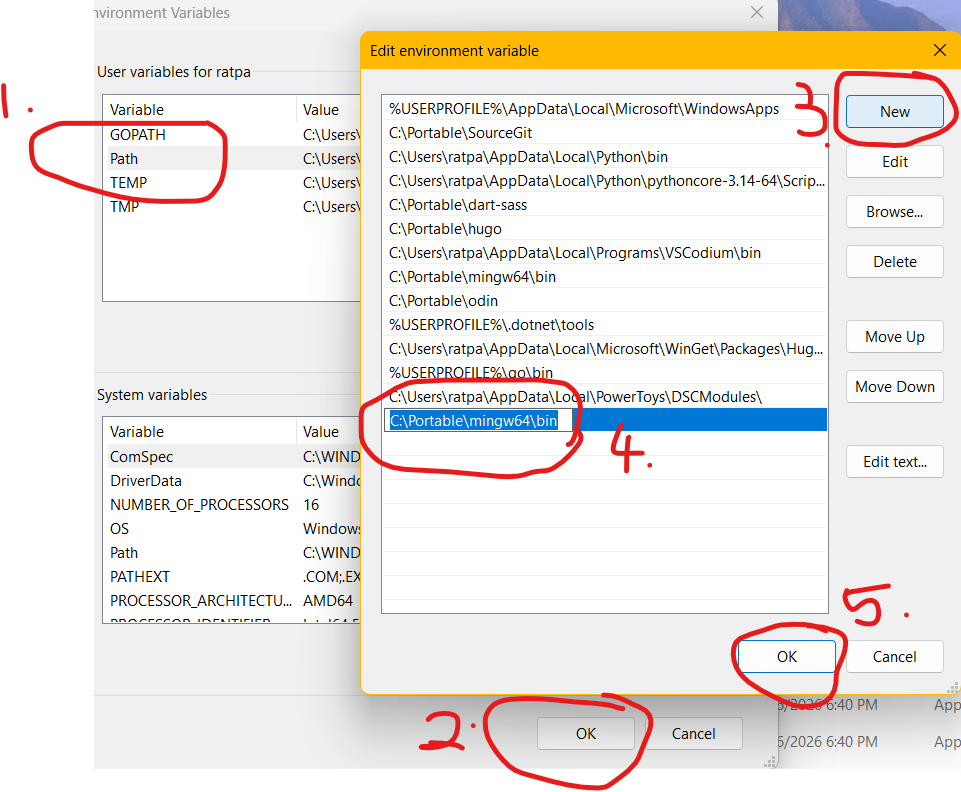Delete the selected path entry

click(894, 262)
